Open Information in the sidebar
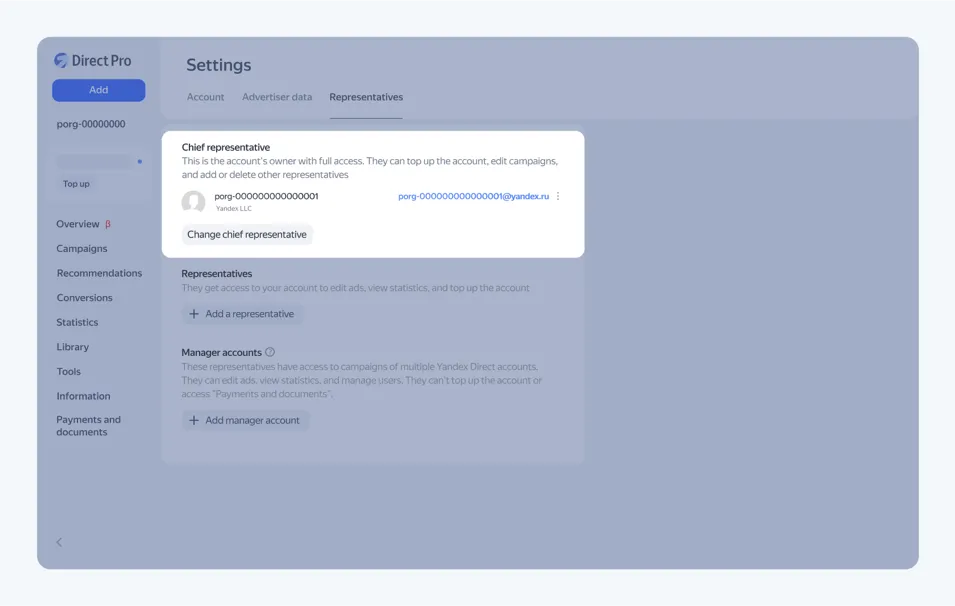The image size is (955, 606). (x=83, y=396)
